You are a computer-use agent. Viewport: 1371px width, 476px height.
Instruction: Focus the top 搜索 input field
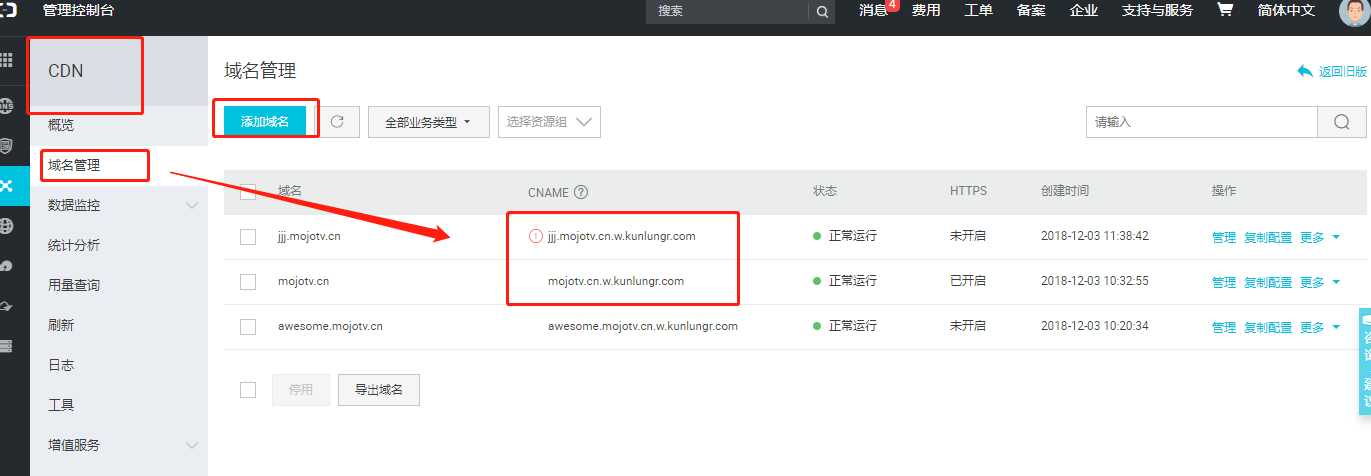[728, 11]
